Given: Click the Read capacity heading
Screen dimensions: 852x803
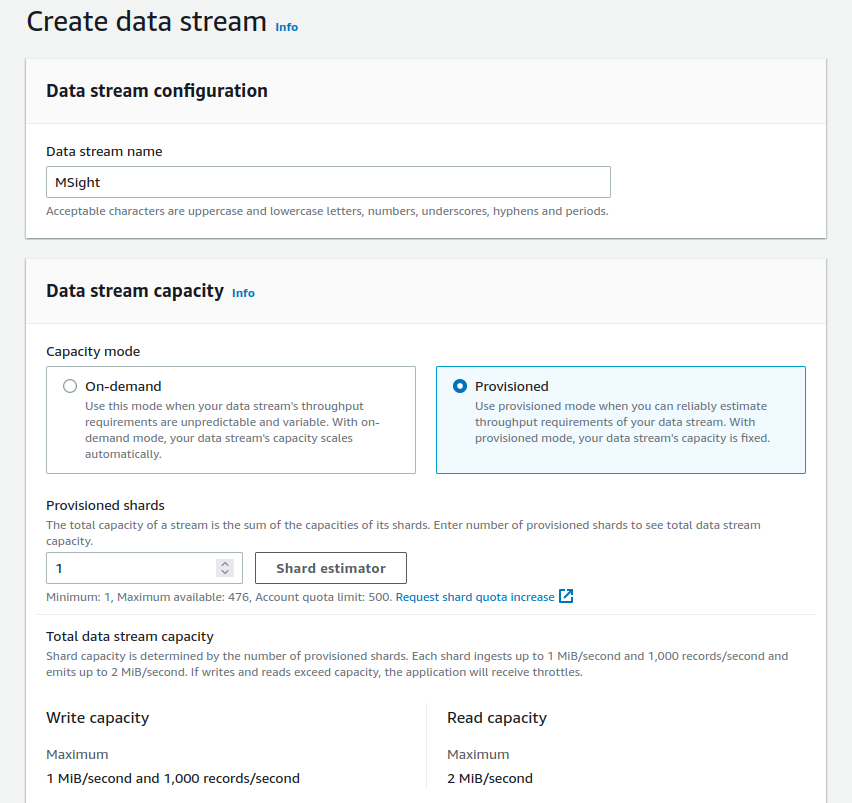Looking at the screenshot, I should [x=497, y=718].
